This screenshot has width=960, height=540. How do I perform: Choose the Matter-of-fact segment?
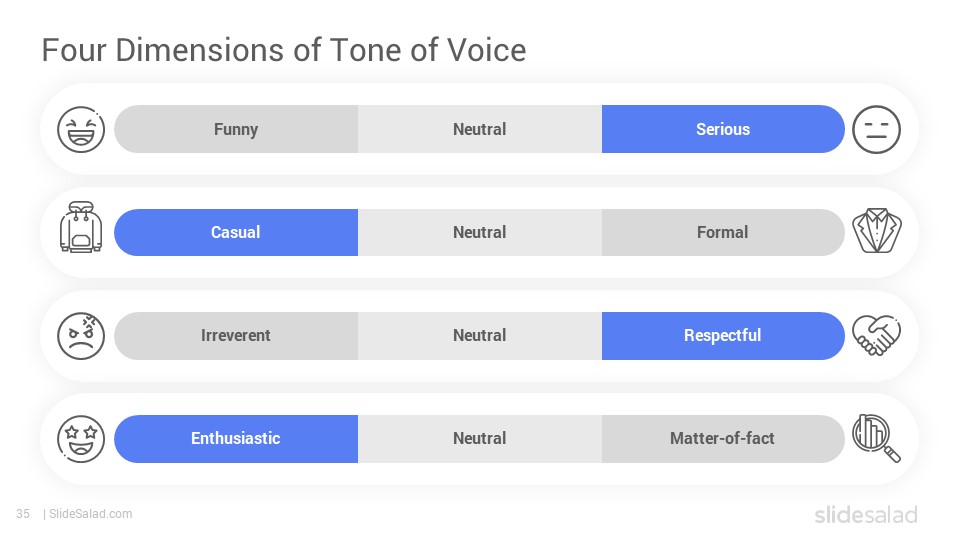tap(723, 439)
